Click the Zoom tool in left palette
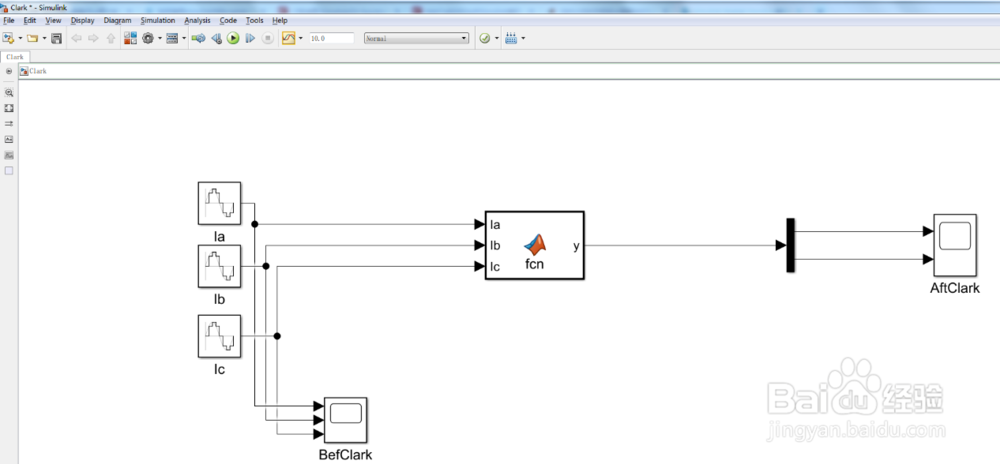 click(9, 92)
